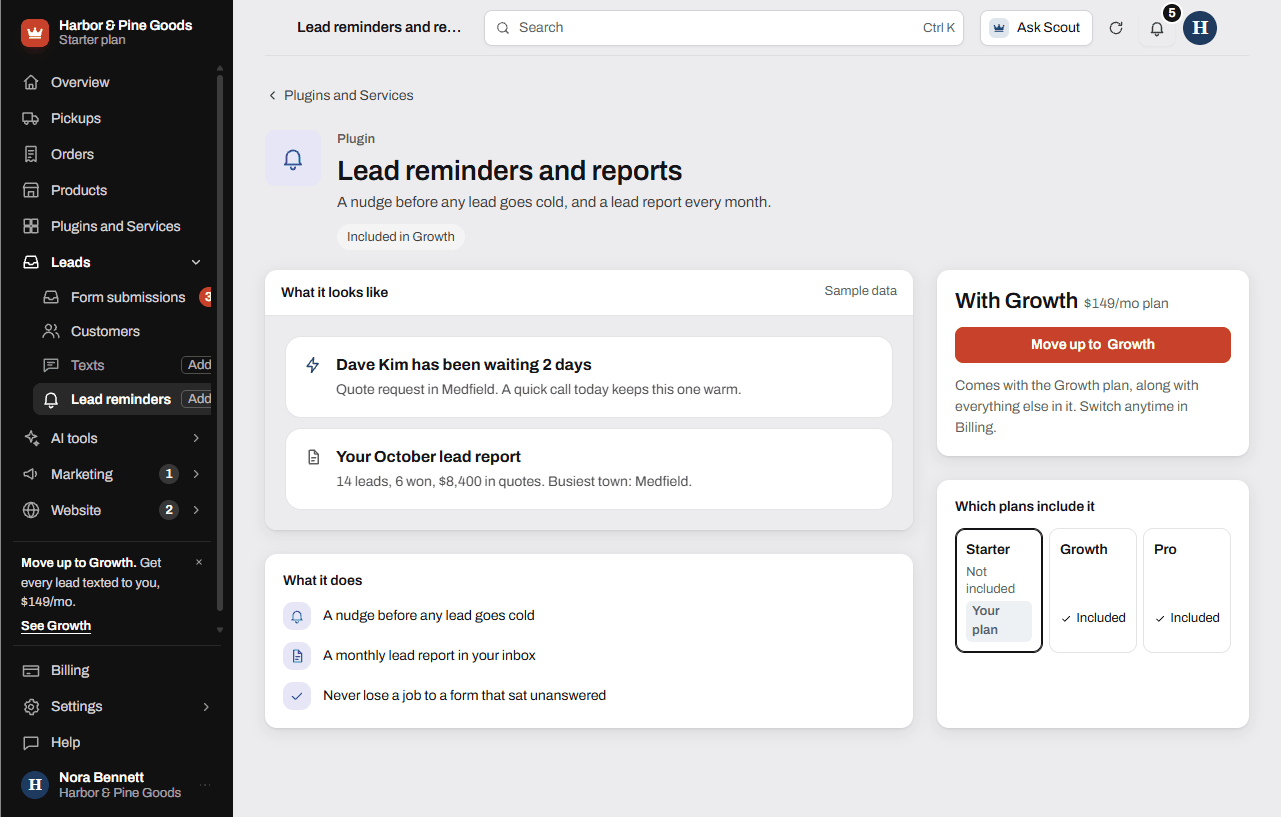
Task: Open Nora Bennett account options menu
Action: click(x=205, y=785)
